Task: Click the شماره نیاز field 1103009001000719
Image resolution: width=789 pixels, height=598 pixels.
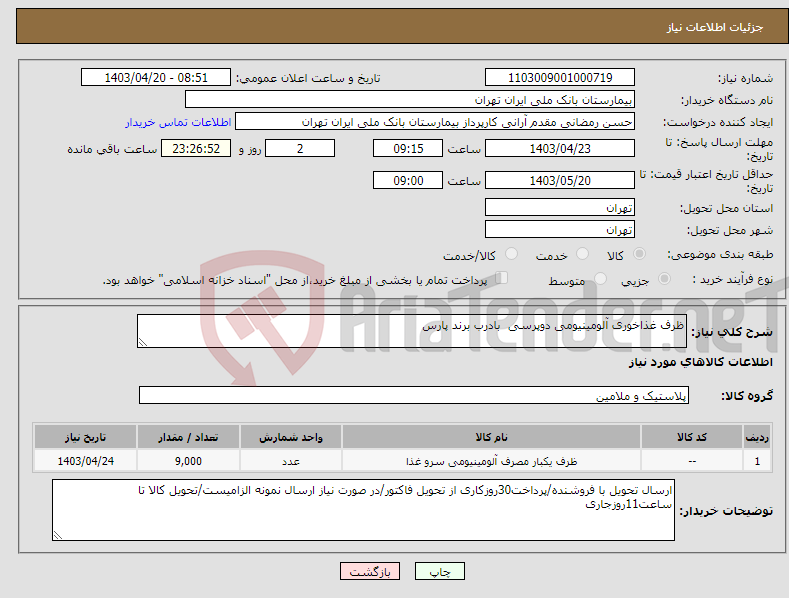Action: (560, 78)
